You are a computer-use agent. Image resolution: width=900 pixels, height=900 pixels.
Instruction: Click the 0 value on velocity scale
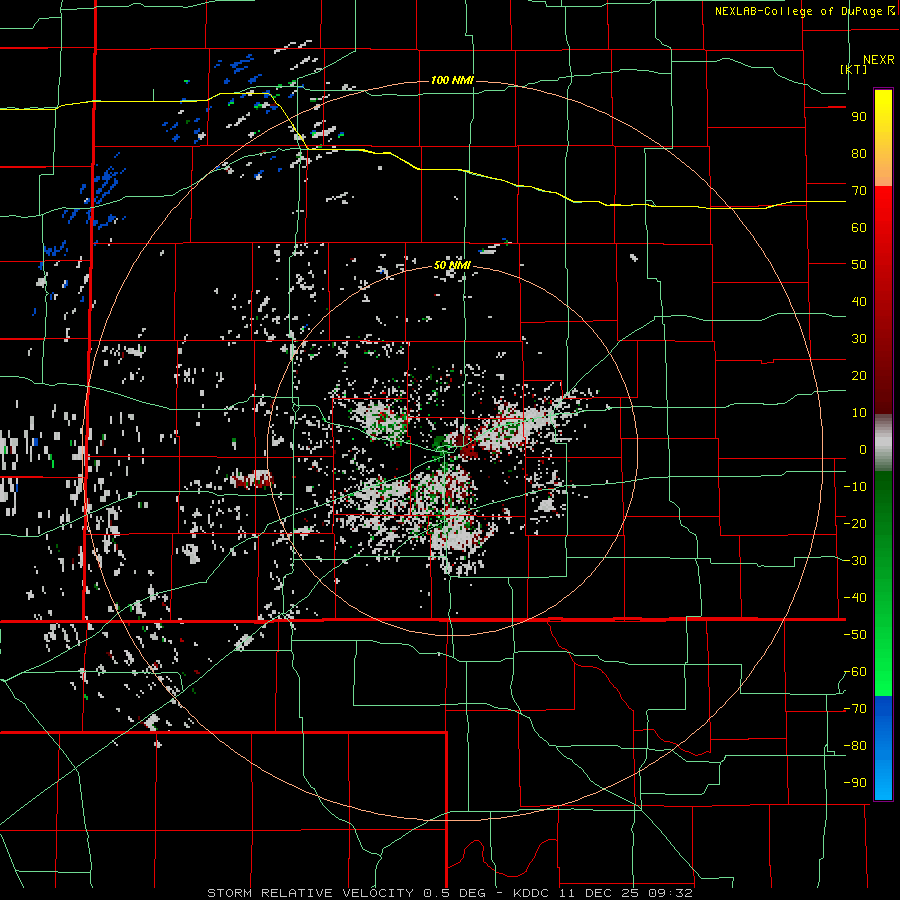coord(863,450)
